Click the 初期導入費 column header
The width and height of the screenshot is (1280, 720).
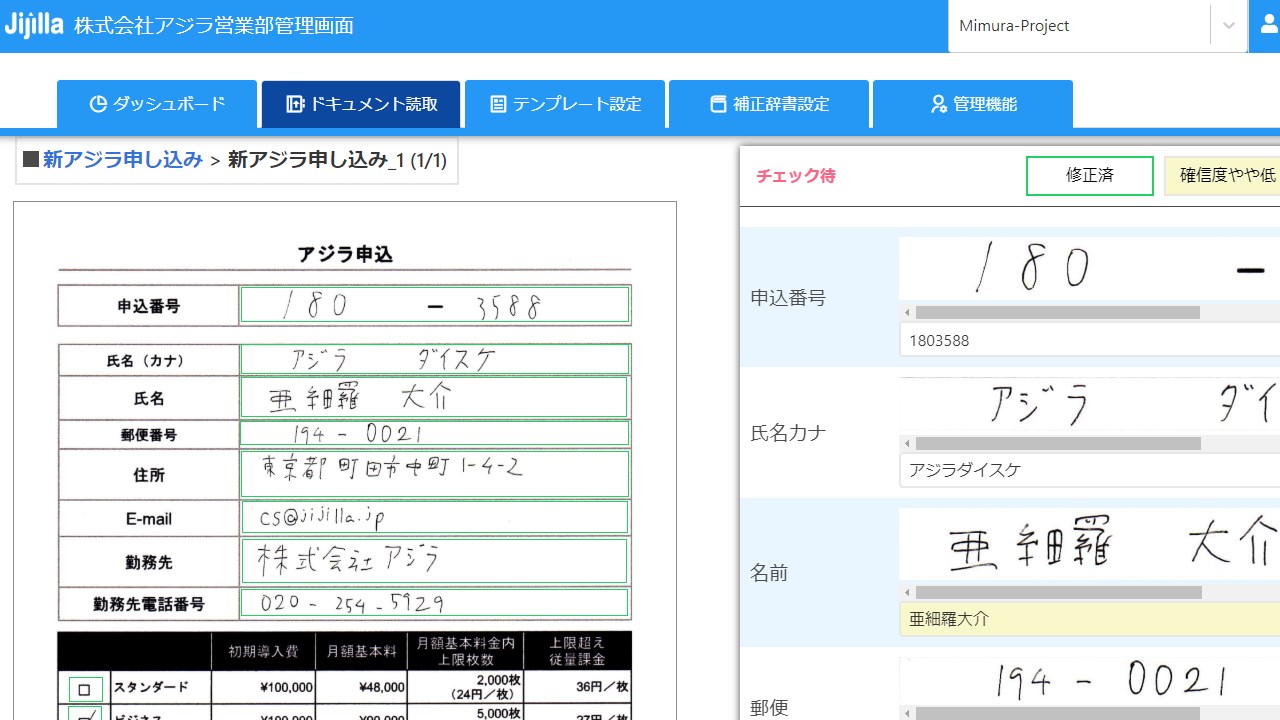263,651
